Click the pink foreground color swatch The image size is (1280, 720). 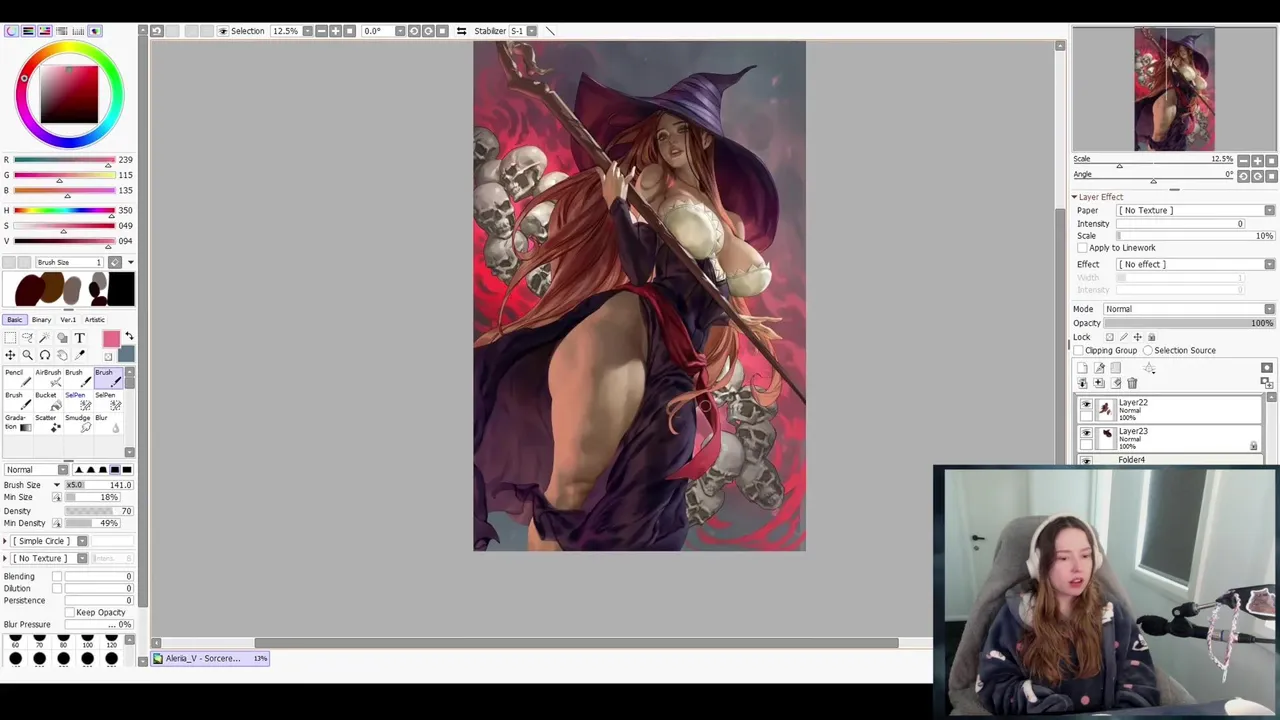point(111,340)
